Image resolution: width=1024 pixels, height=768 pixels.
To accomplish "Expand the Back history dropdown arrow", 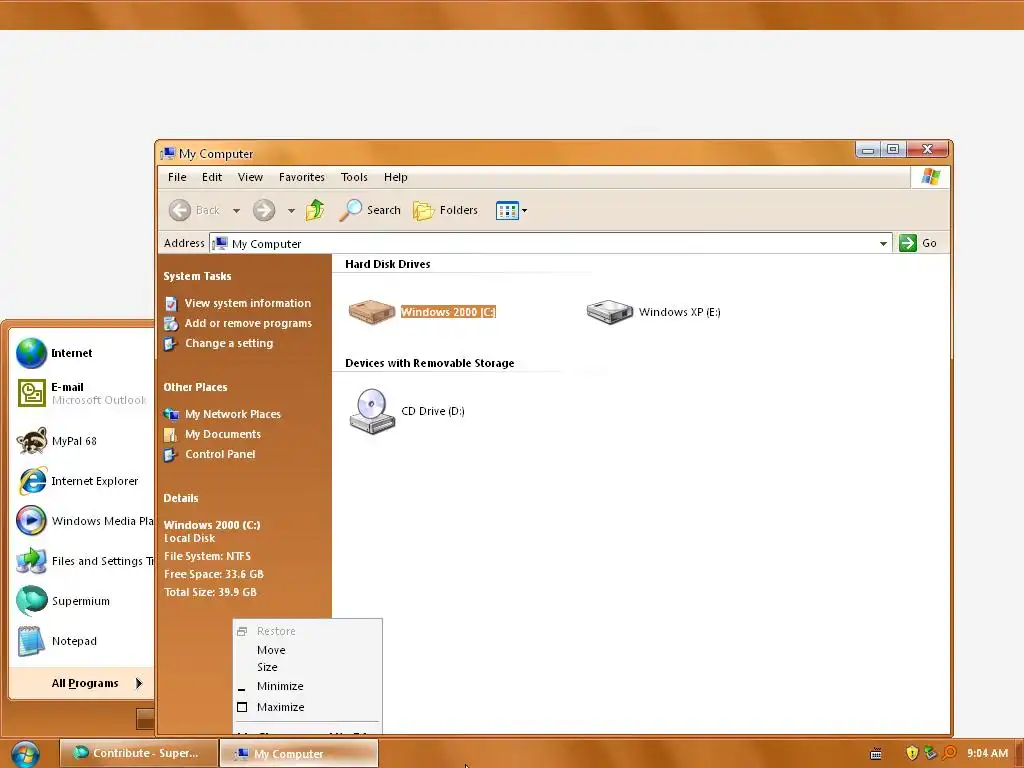I will pyautogui.click(x=236, y=210).
